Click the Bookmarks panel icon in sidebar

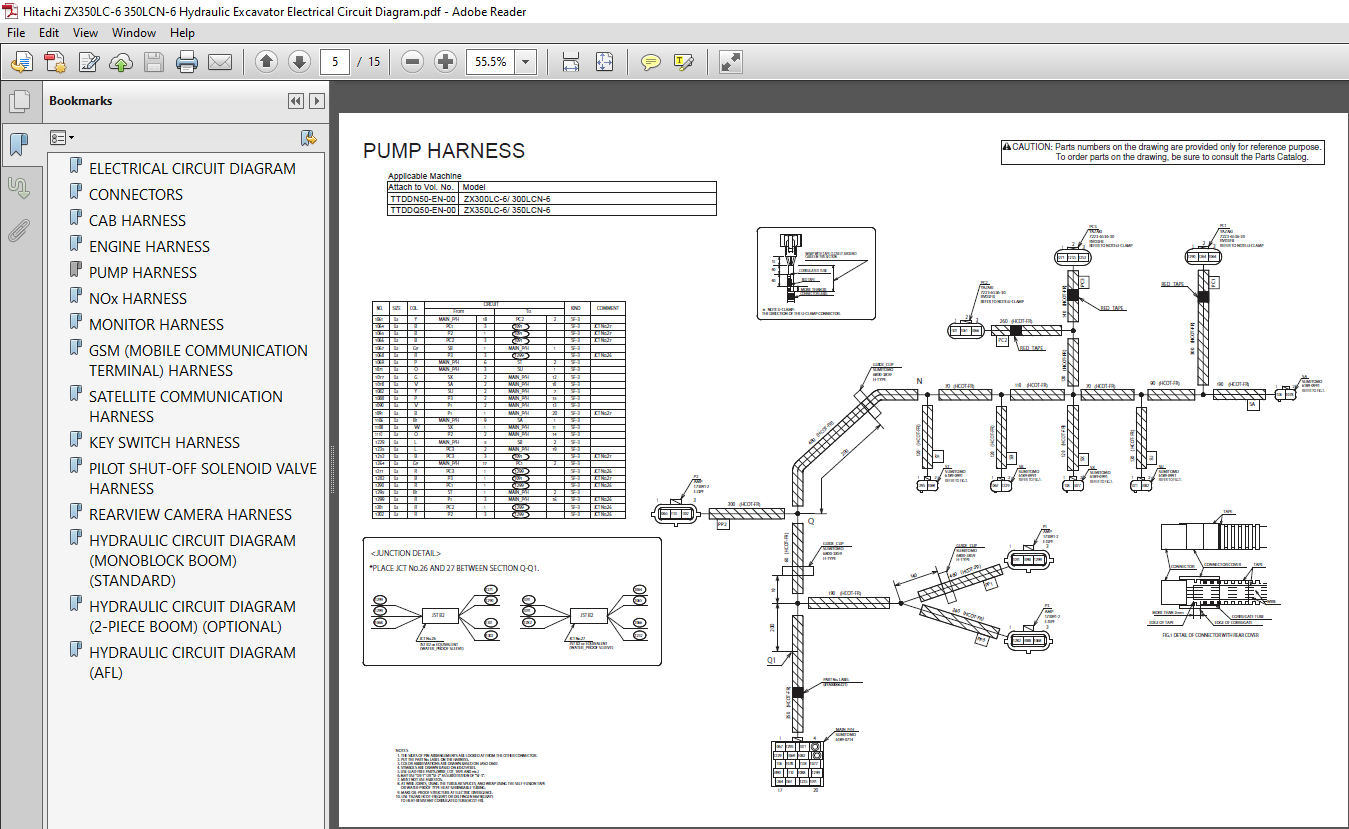pyautogui.click(x=18, y=144)
